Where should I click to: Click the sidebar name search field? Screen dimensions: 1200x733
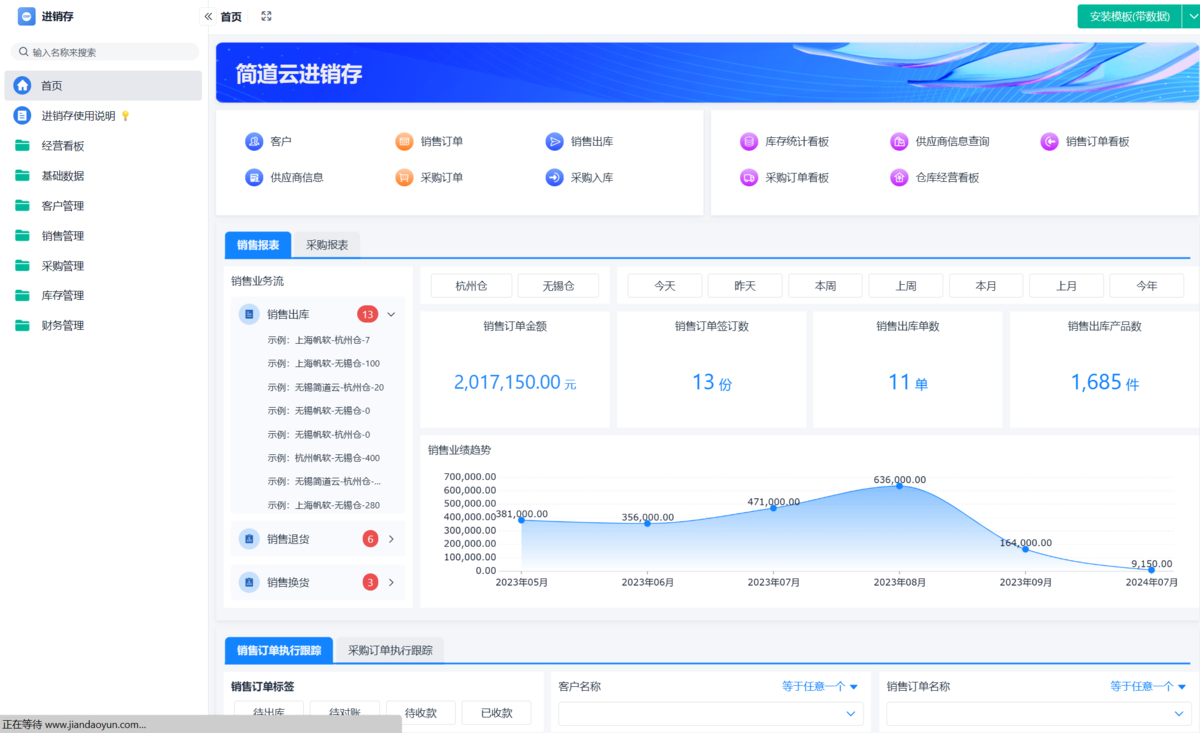click(110, 52)
